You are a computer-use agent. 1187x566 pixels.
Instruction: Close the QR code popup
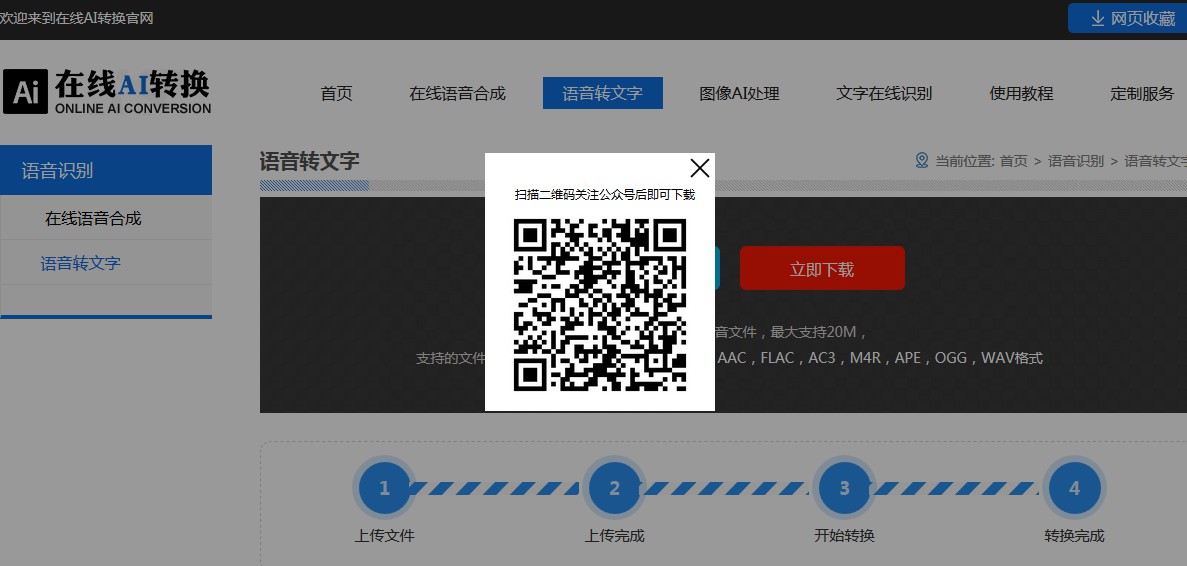[x=699, y=168]
